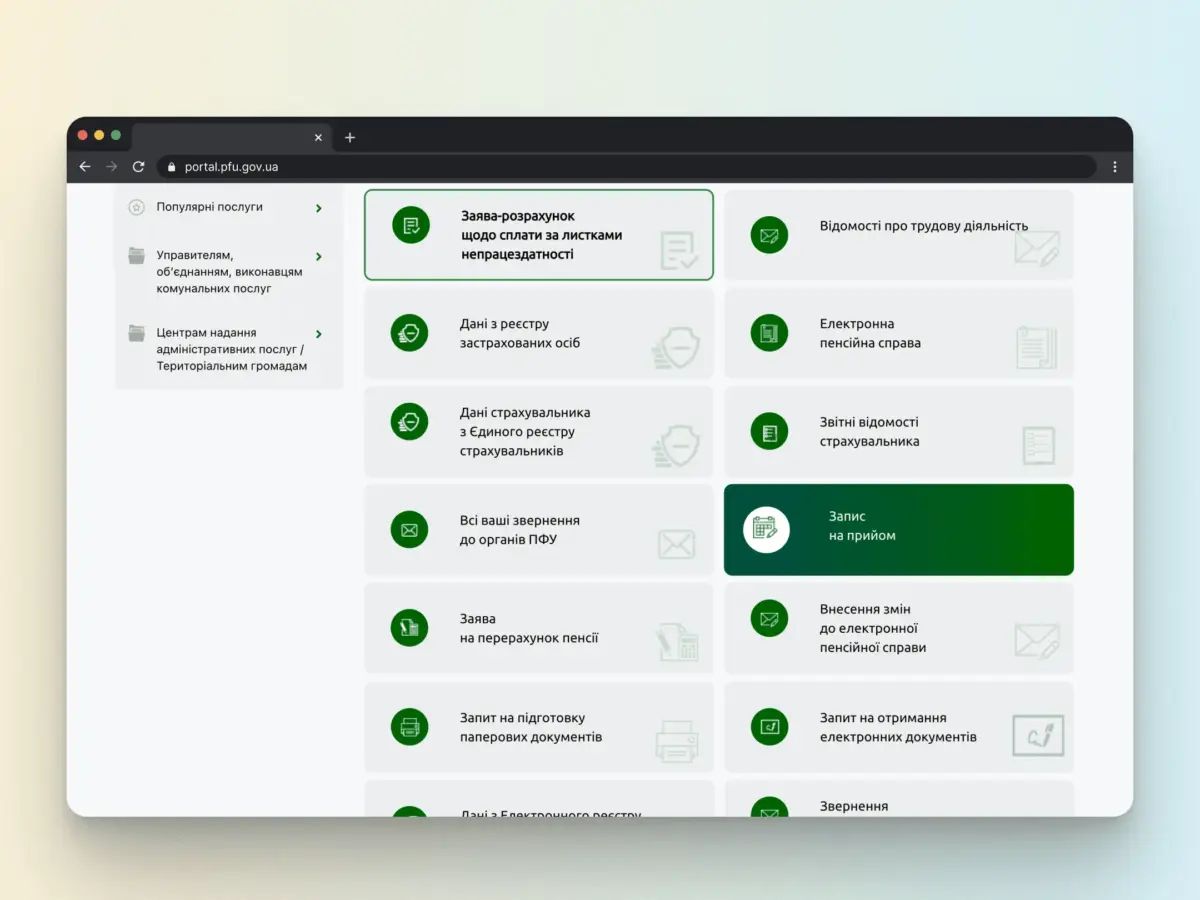Viewport: 1200px width, 900px height.
Task: Expand Популярні послуги chevron arrow
Action: 319,208
